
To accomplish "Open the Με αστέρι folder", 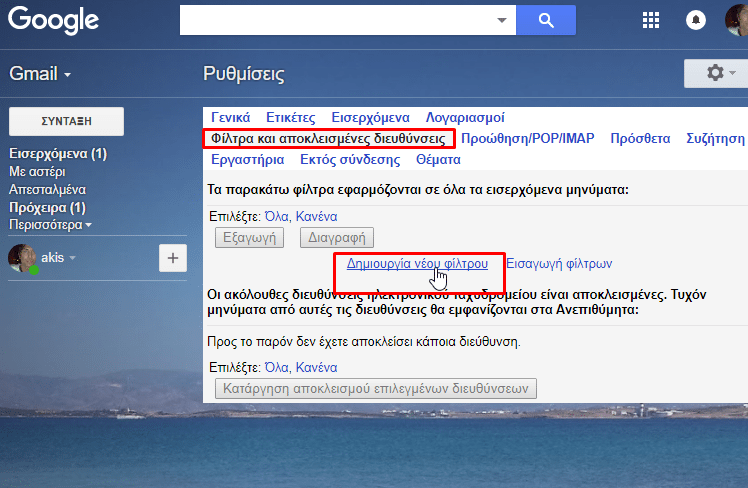I will 37,172.
